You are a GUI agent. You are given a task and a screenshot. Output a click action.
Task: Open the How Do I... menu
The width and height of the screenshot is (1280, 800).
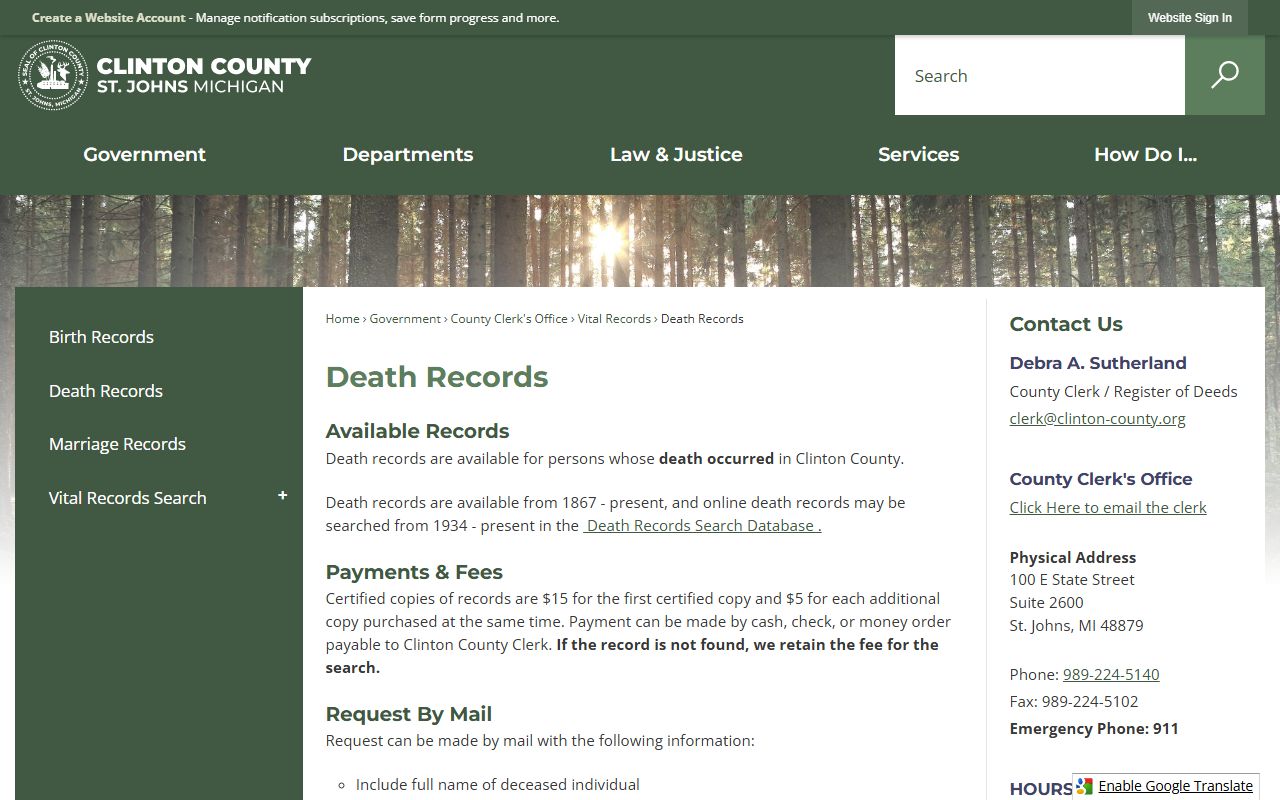[x=1145, y=154]
